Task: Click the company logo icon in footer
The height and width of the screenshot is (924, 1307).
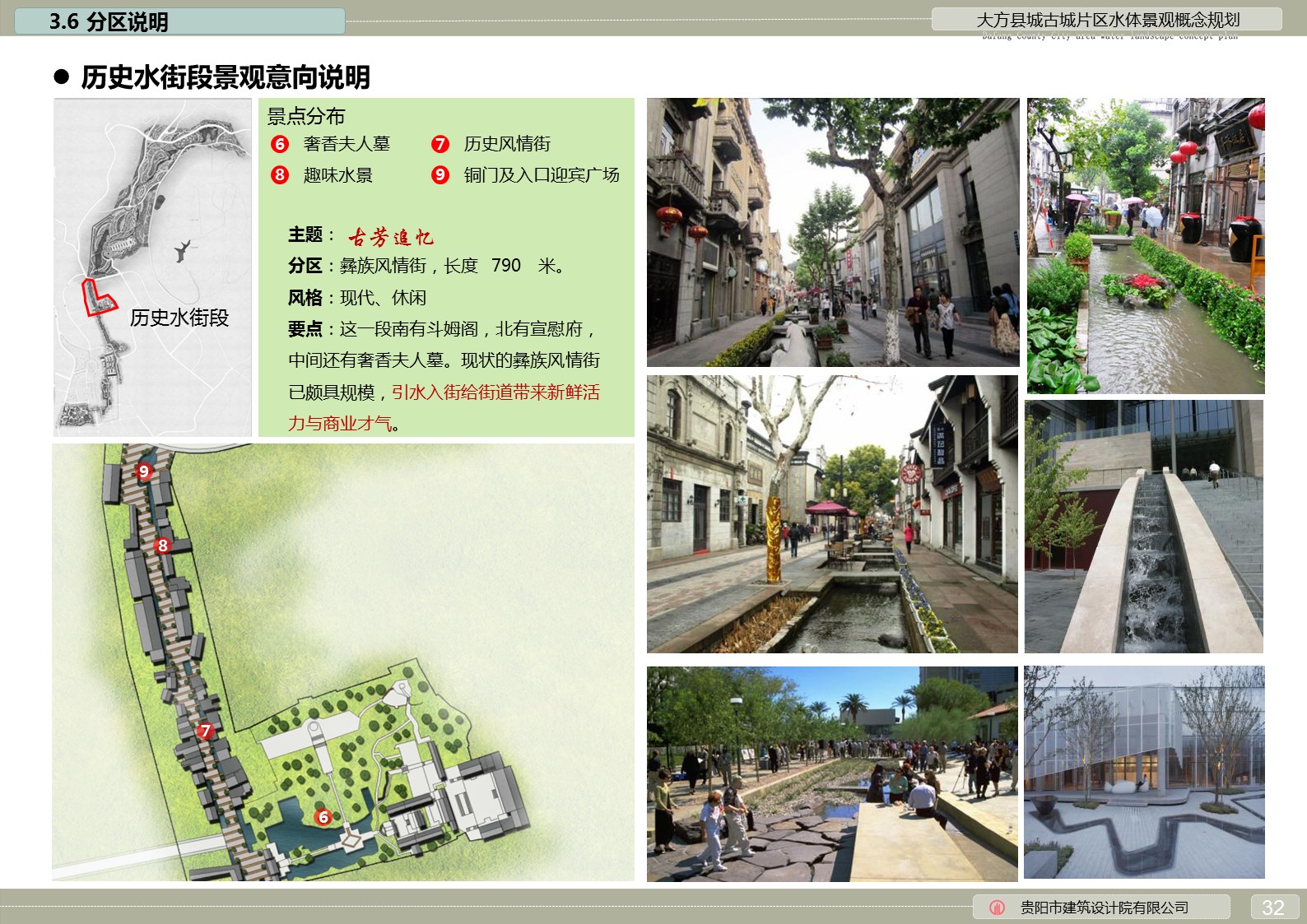Action: click(997, 908)
